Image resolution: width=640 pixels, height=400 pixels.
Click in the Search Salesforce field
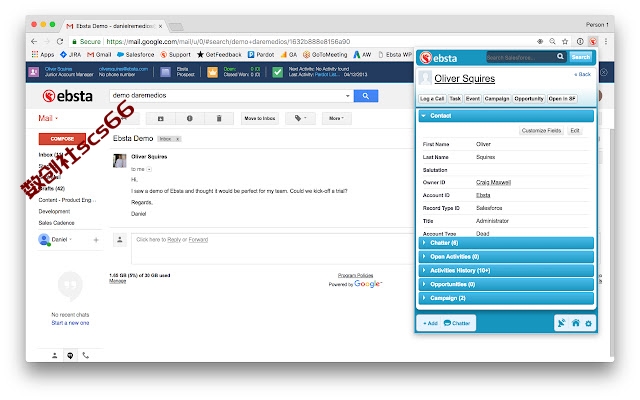521,57
